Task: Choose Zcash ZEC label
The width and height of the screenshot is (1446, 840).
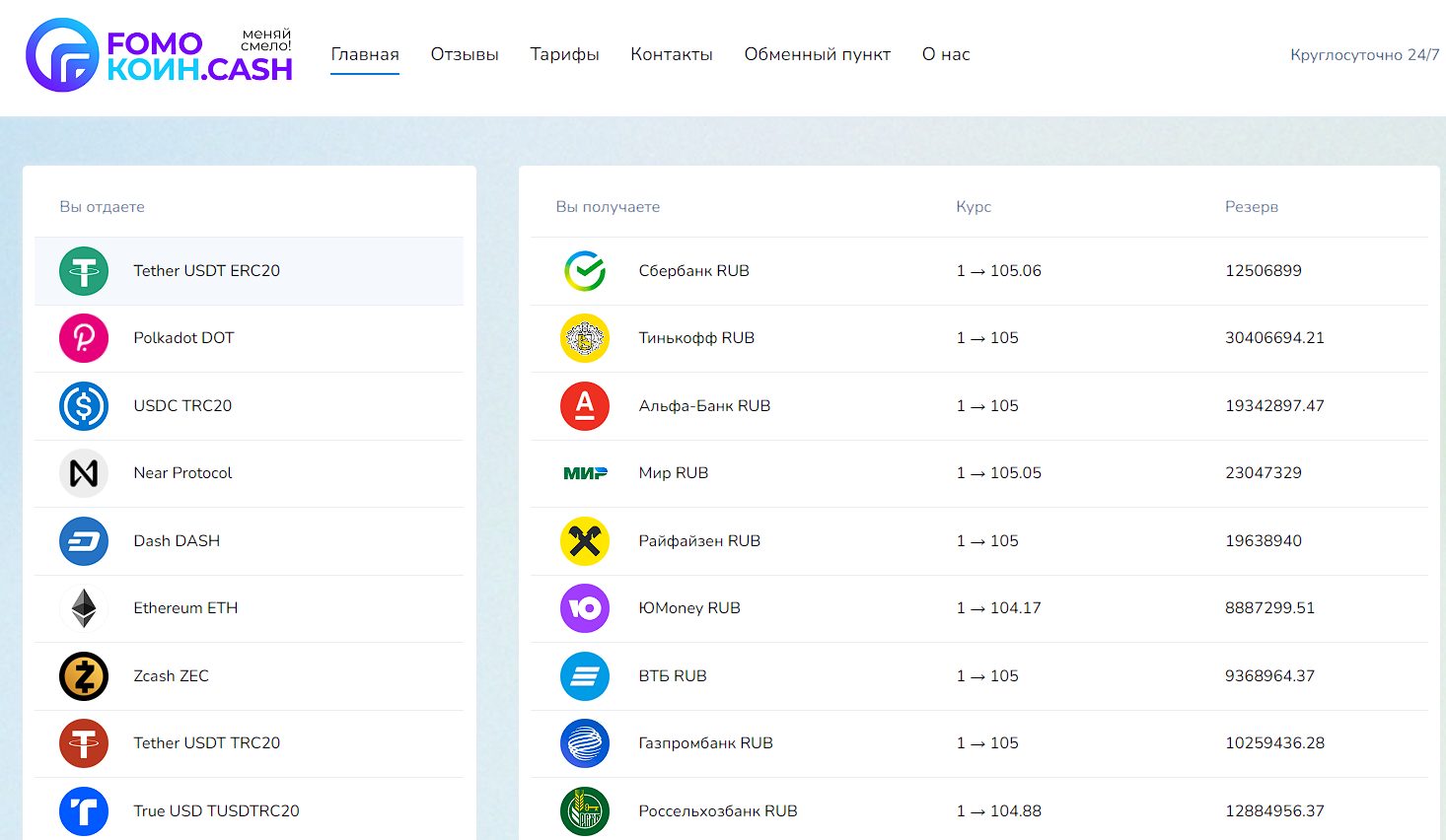Action: [x=172, y=676]
